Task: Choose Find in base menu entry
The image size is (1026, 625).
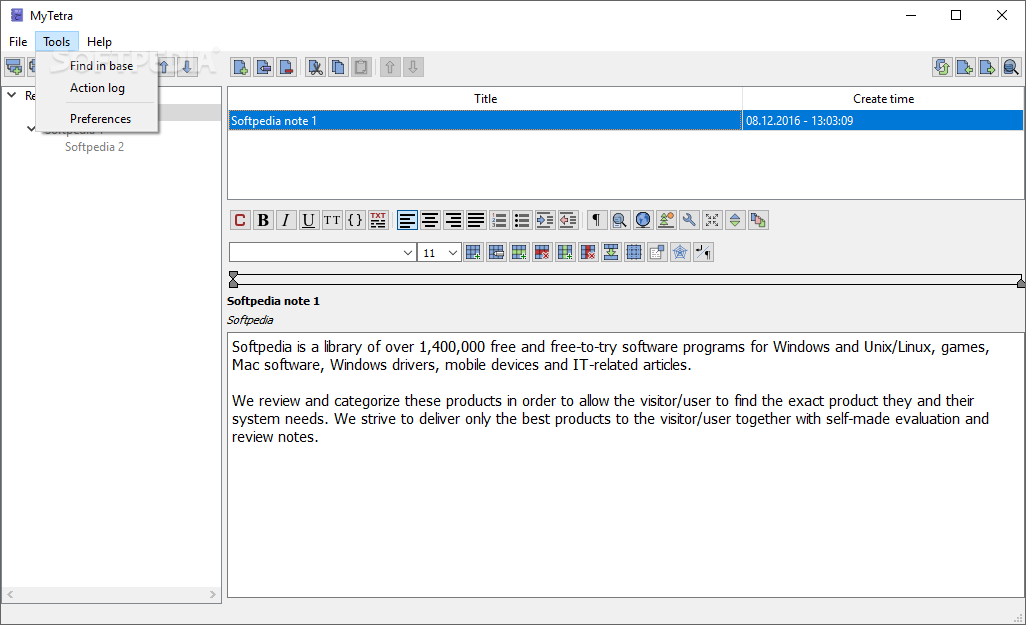Action: coord(97,66)
